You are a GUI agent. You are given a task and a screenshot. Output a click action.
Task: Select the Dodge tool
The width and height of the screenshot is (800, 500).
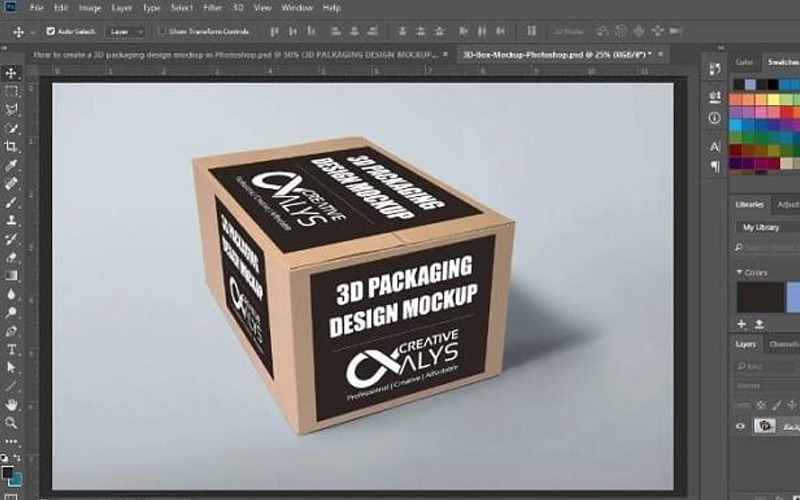click(11, 312)
